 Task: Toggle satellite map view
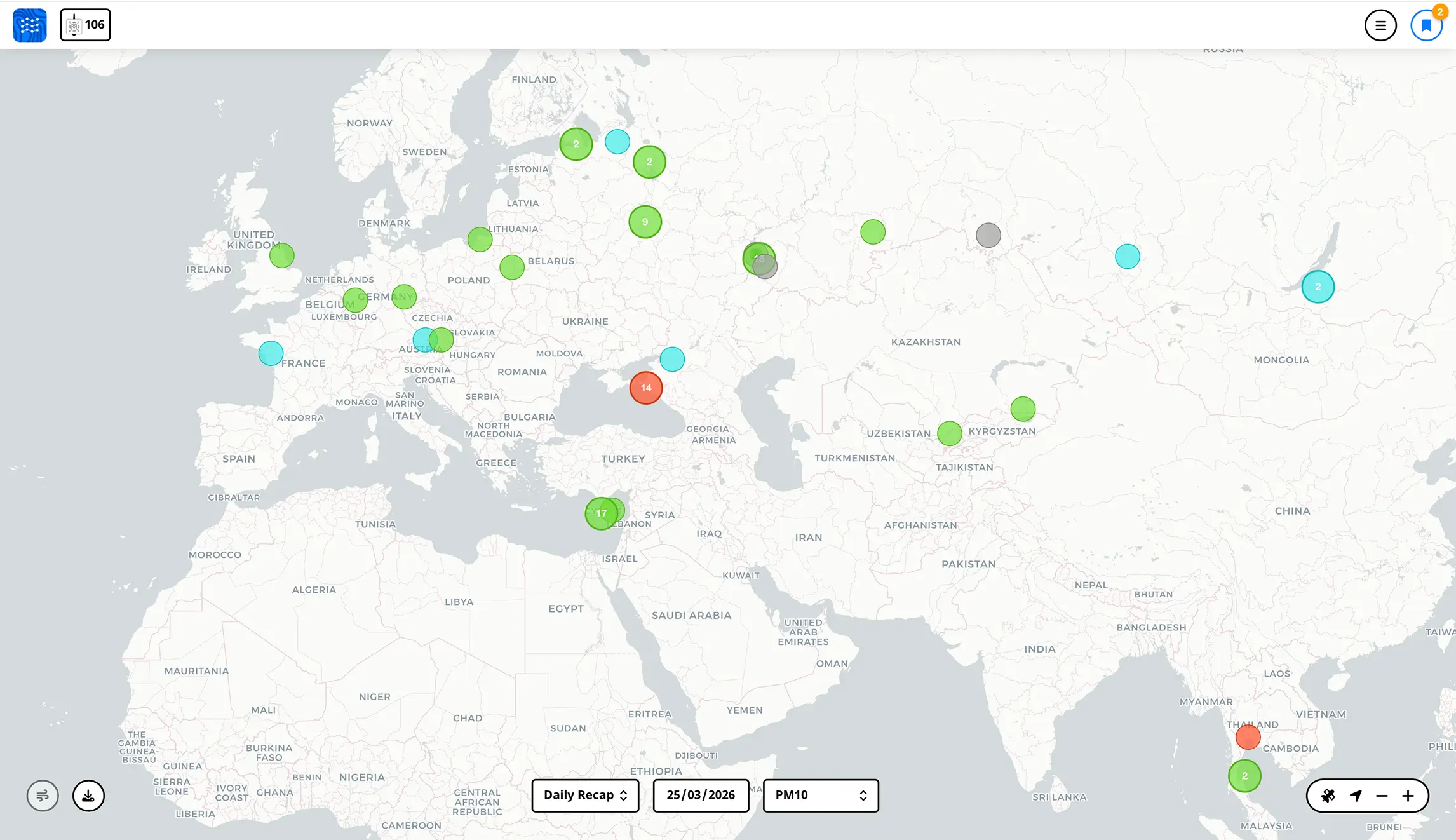[x=1328, y=796]
